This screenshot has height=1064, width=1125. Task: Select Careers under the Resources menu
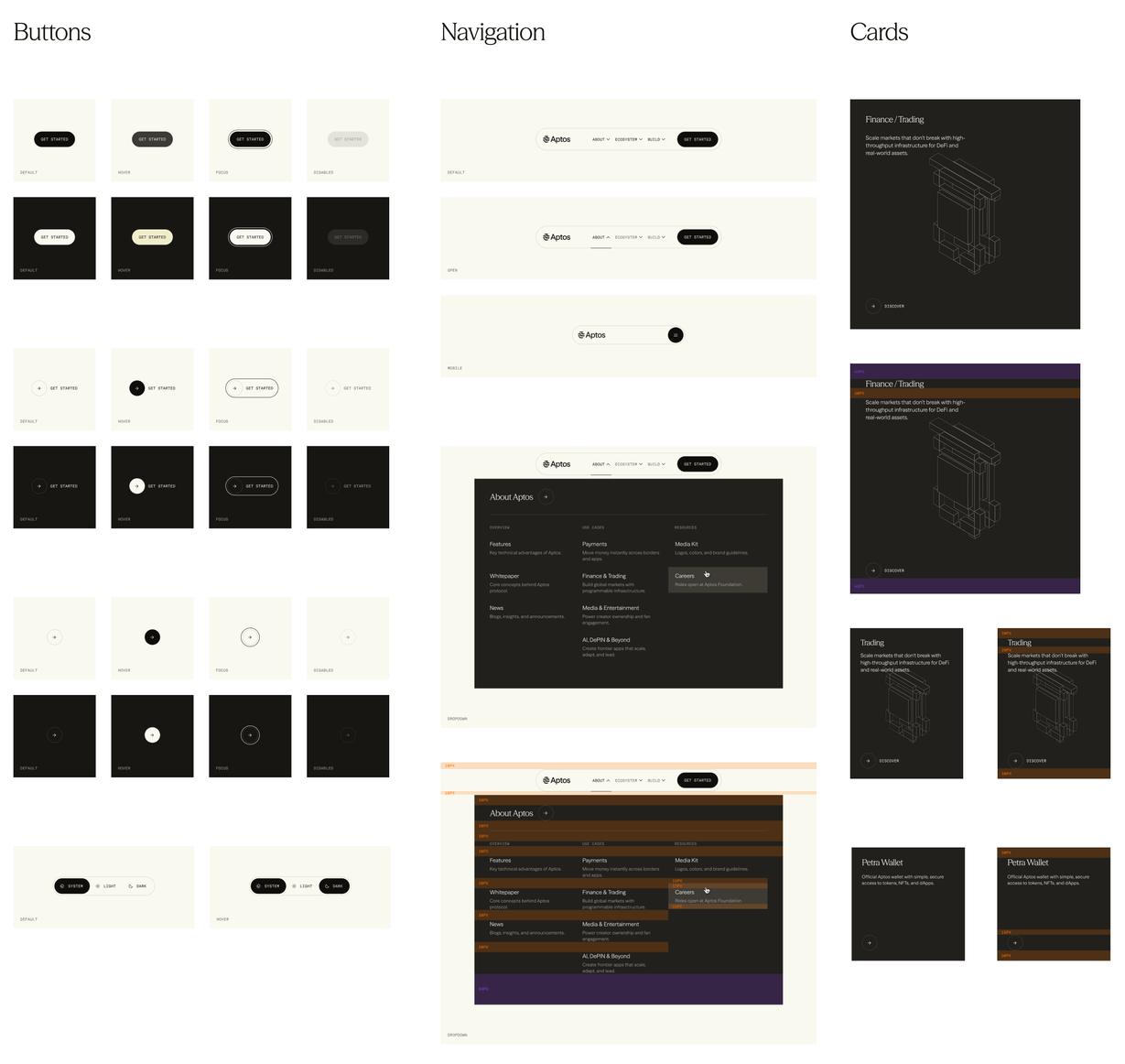pos(685,576)
